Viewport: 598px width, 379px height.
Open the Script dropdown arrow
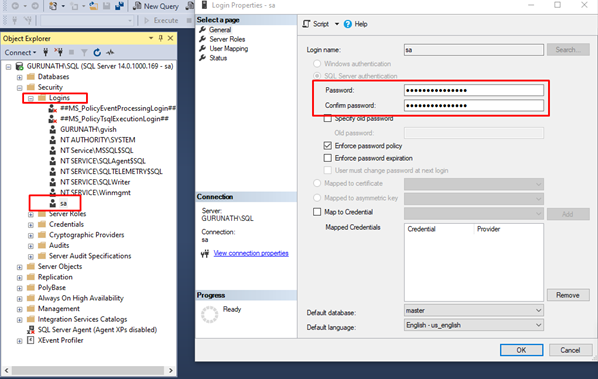point(337,24)
